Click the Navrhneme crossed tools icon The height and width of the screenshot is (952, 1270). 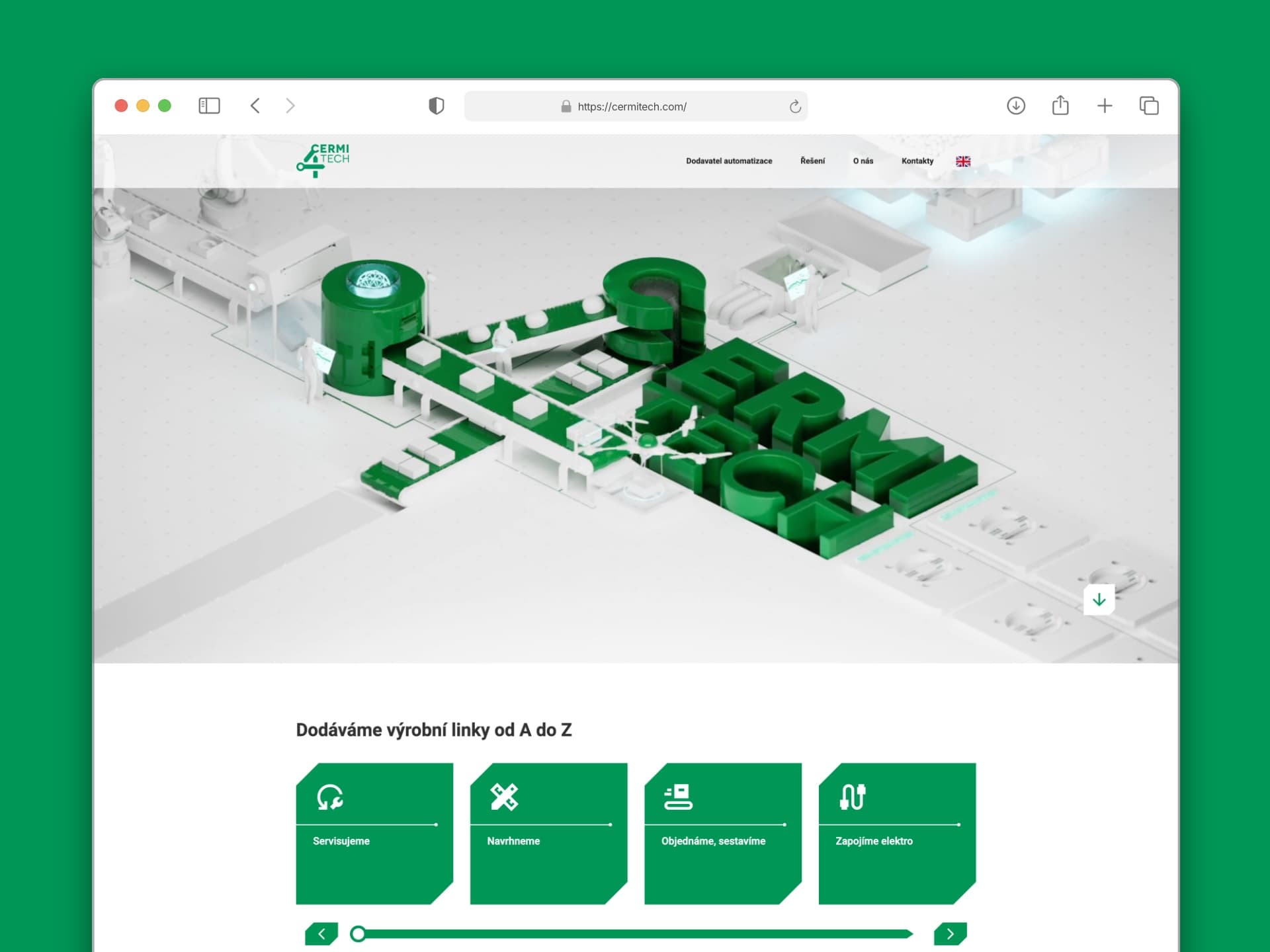coord(503,797)
